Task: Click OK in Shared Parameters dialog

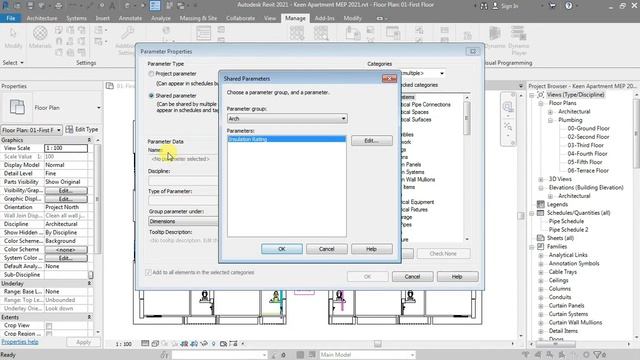Action: pyautogui.click(x=282, y=249)
